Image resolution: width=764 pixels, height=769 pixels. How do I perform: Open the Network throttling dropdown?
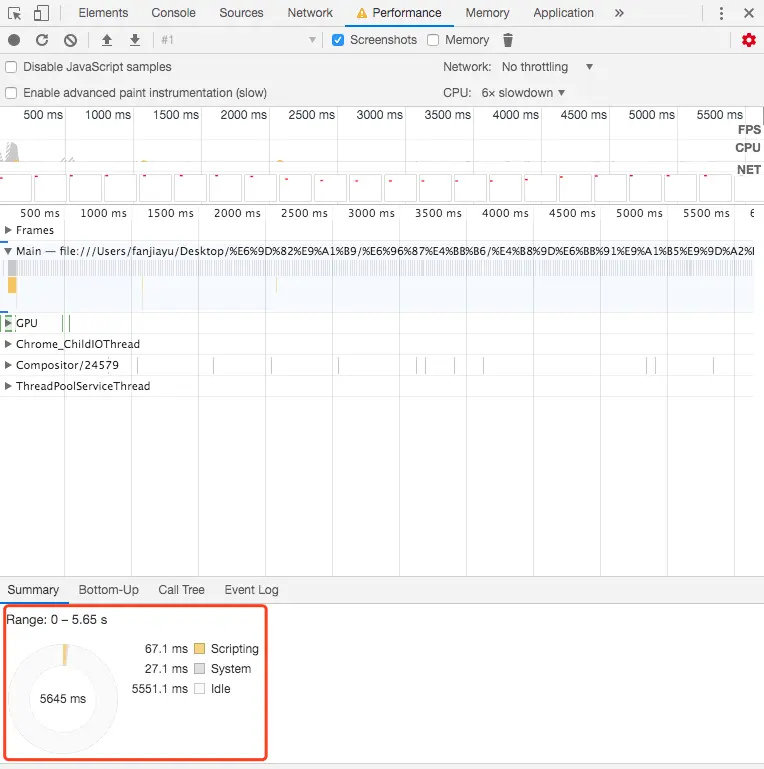pyautogui.click(x=548, y=67)
